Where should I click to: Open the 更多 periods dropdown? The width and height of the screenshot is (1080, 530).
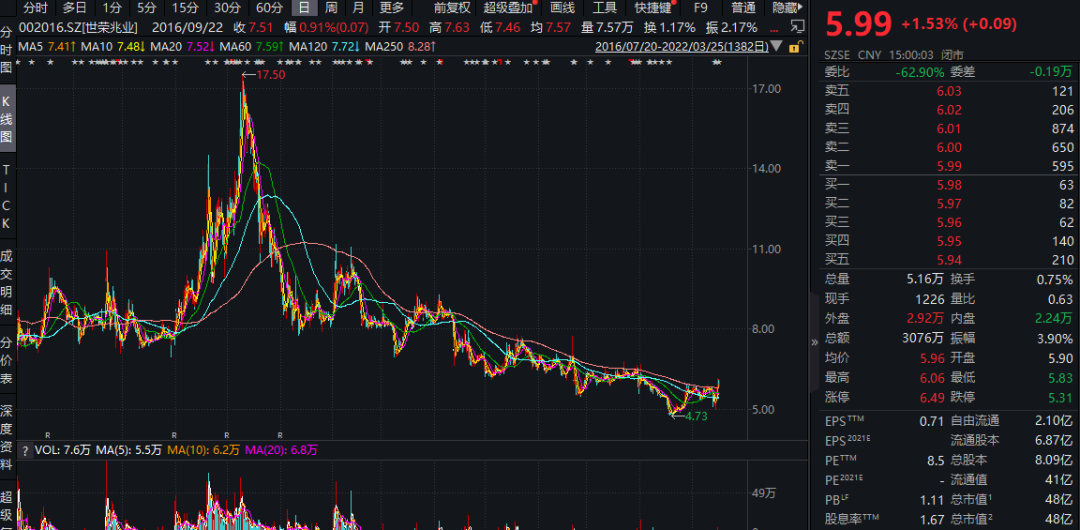click(x=392, y=8)
